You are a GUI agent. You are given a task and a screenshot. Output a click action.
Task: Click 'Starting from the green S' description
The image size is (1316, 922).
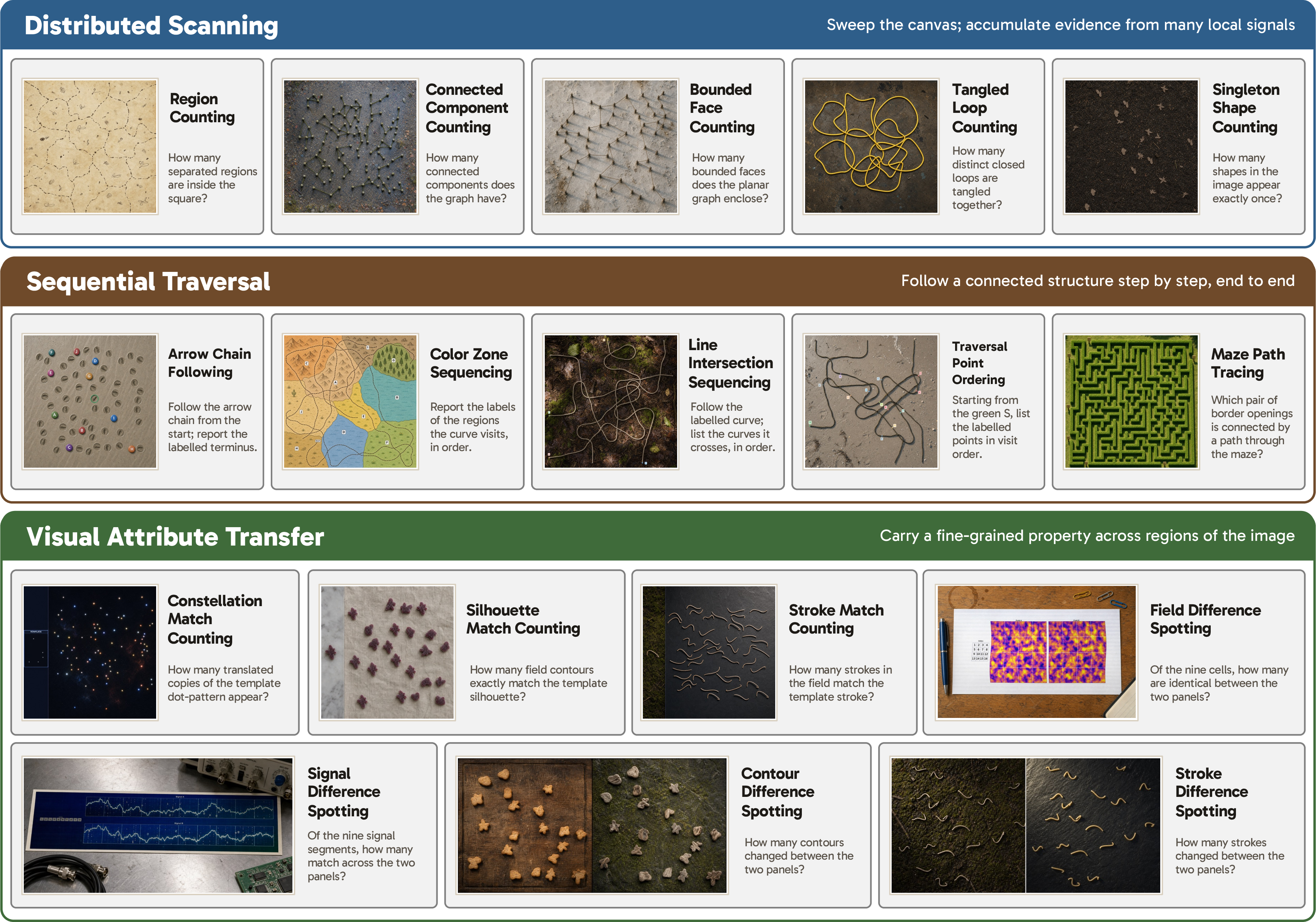pyautogui.click(x=990, y=427)
